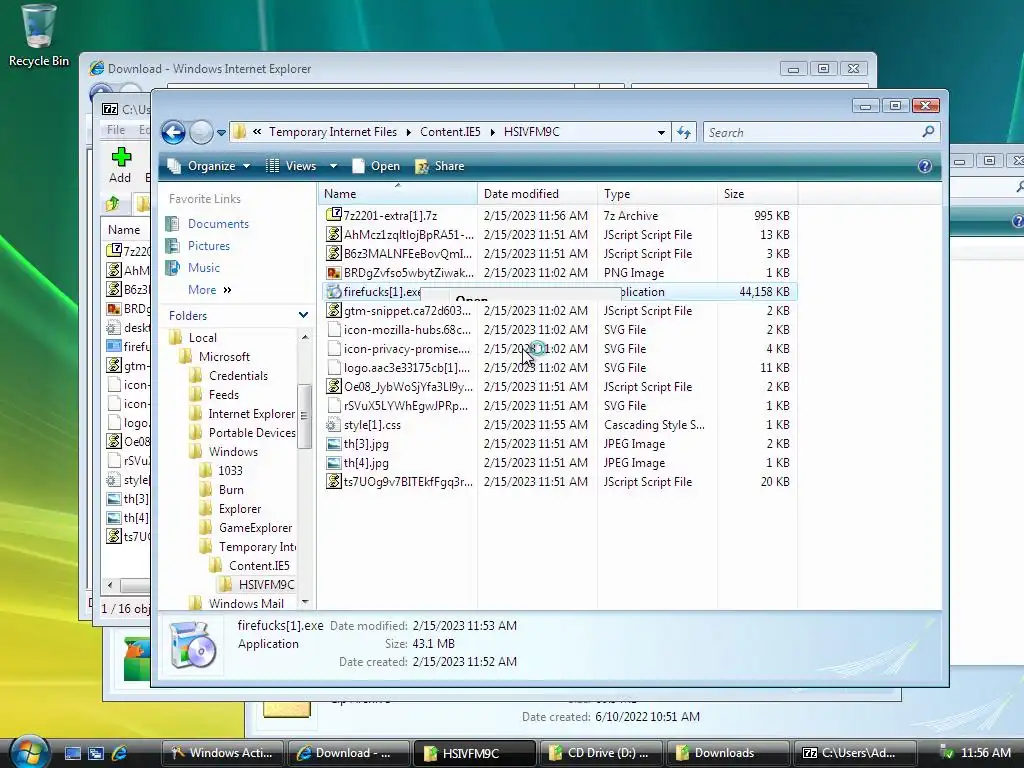Open the Organize menu
This screenshot has height=768, width=1024.
209,166
